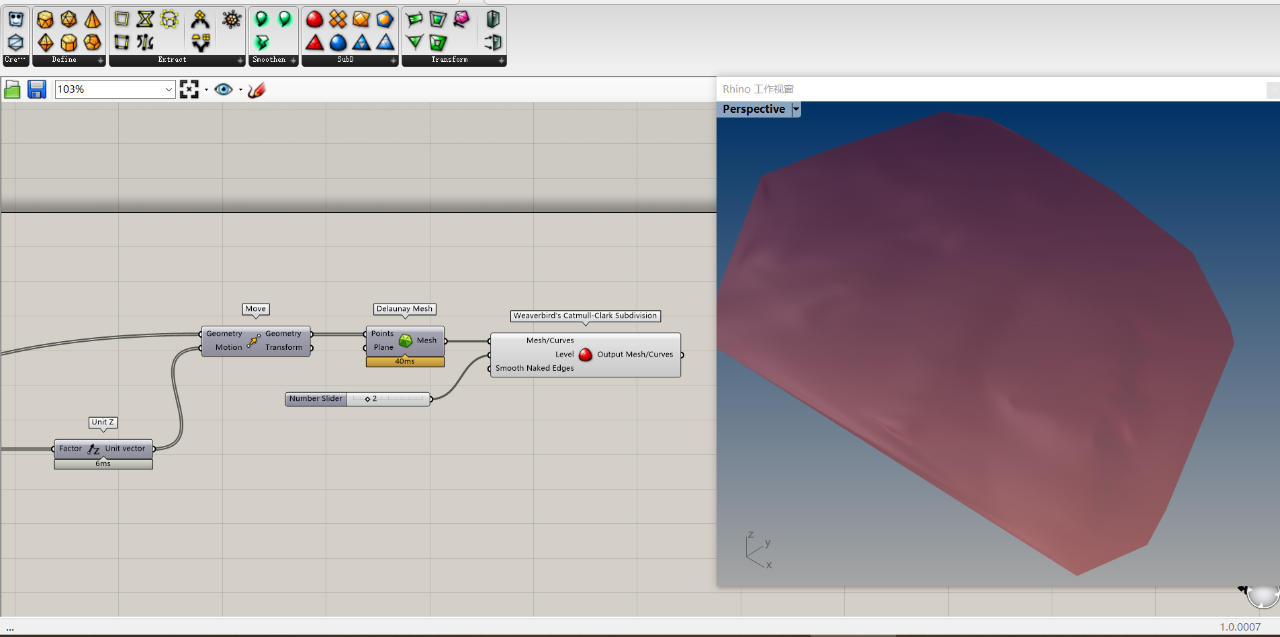Screen dimensions: 1280x637
Task: Toggle the preview eye icon
Action: coord(223,90)
